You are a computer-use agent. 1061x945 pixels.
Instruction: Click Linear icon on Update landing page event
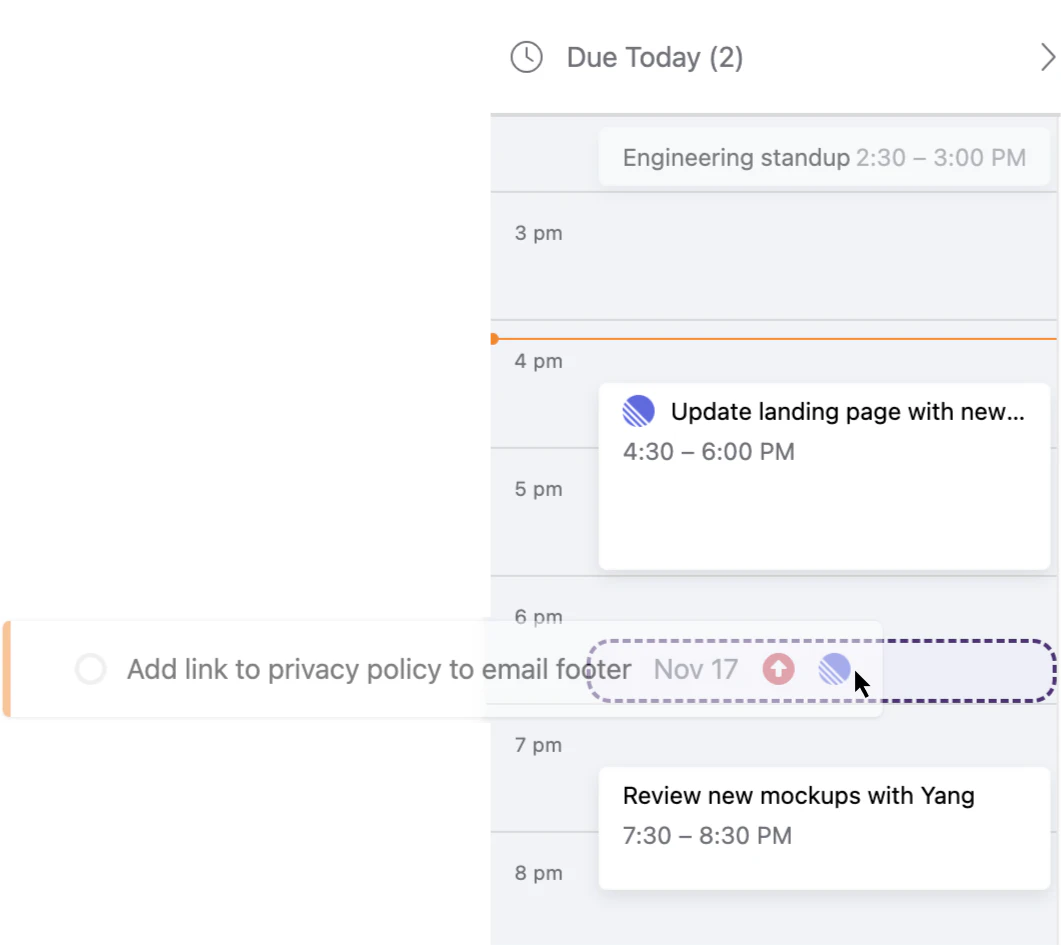click(x=639, y=411)
